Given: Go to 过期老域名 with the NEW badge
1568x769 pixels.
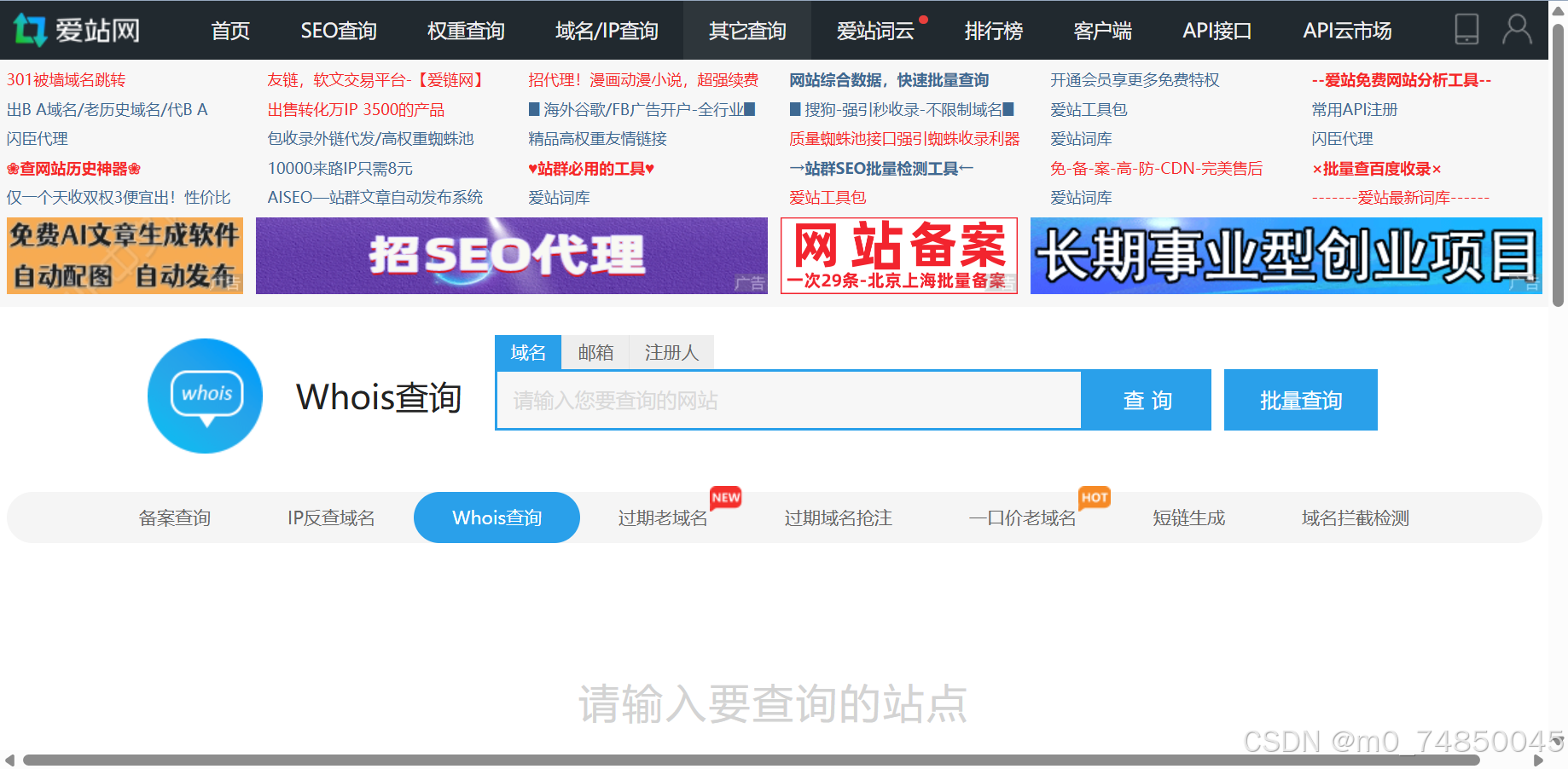Looking at the screenshot, I should [663, 517].
